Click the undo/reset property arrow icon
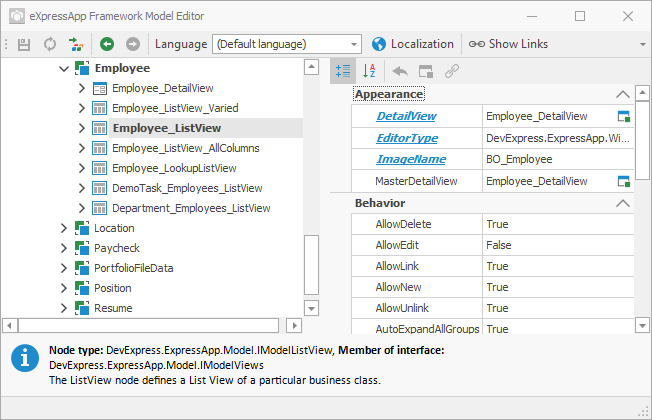 pyautogui.click(x=400, y=72)
